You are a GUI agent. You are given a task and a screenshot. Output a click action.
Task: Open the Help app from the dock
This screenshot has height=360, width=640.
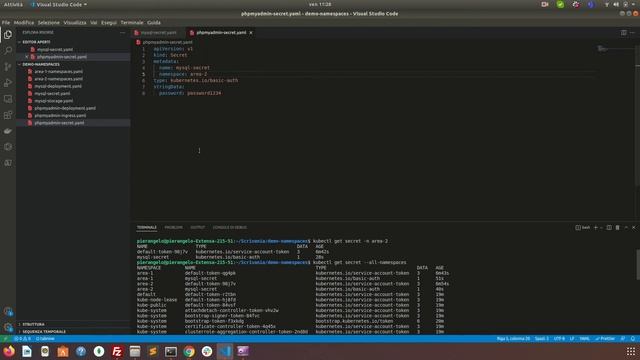pos(81,351)
